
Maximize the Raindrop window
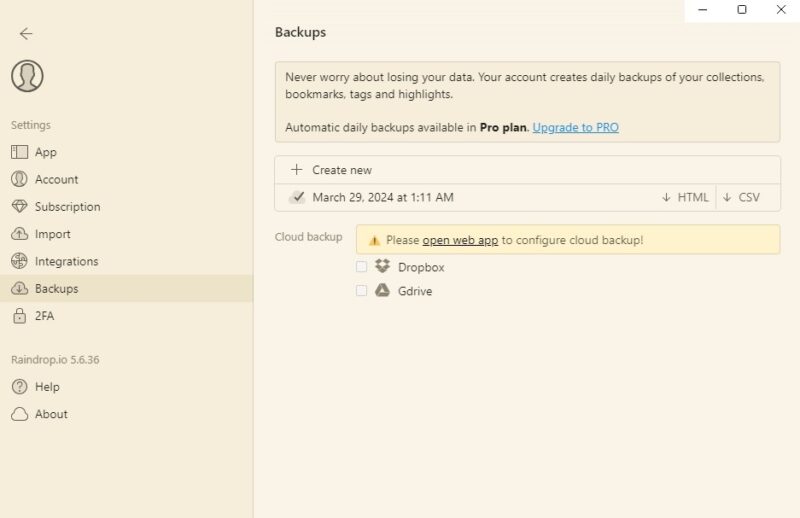742,10
